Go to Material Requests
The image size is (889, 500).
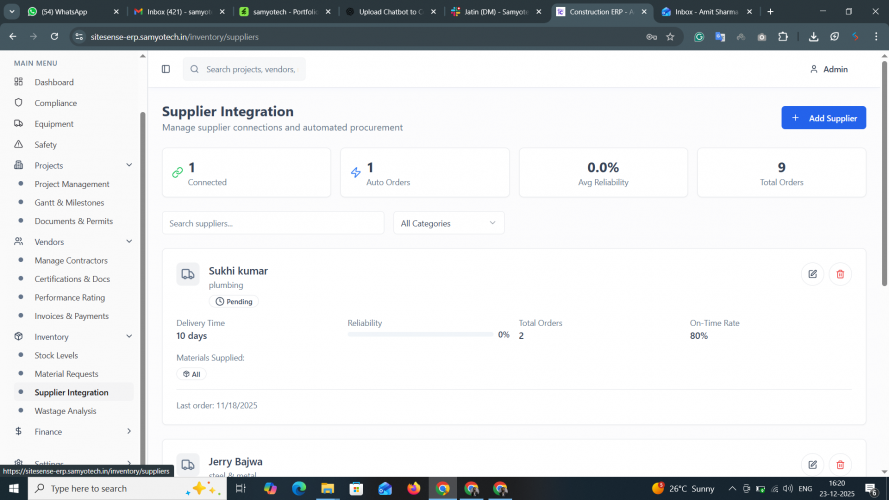[66, 374]
